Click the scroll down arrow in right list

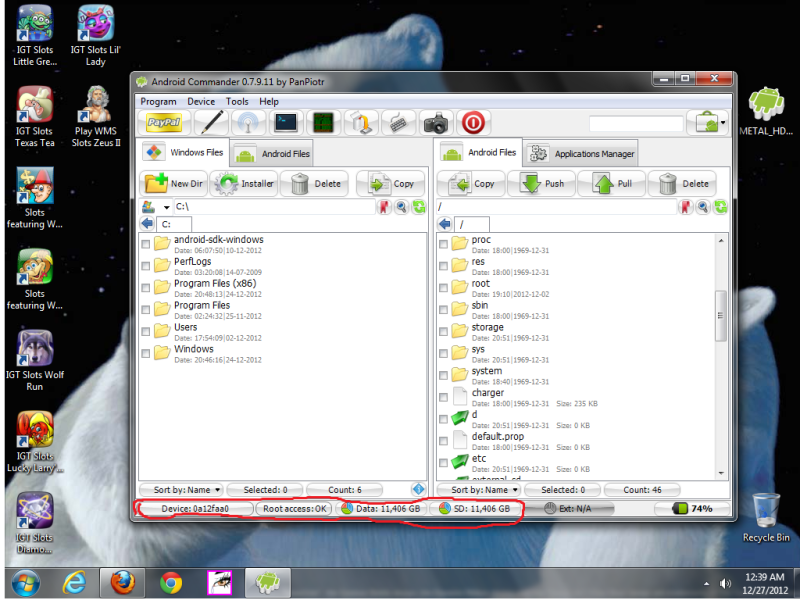click(721, 473)
